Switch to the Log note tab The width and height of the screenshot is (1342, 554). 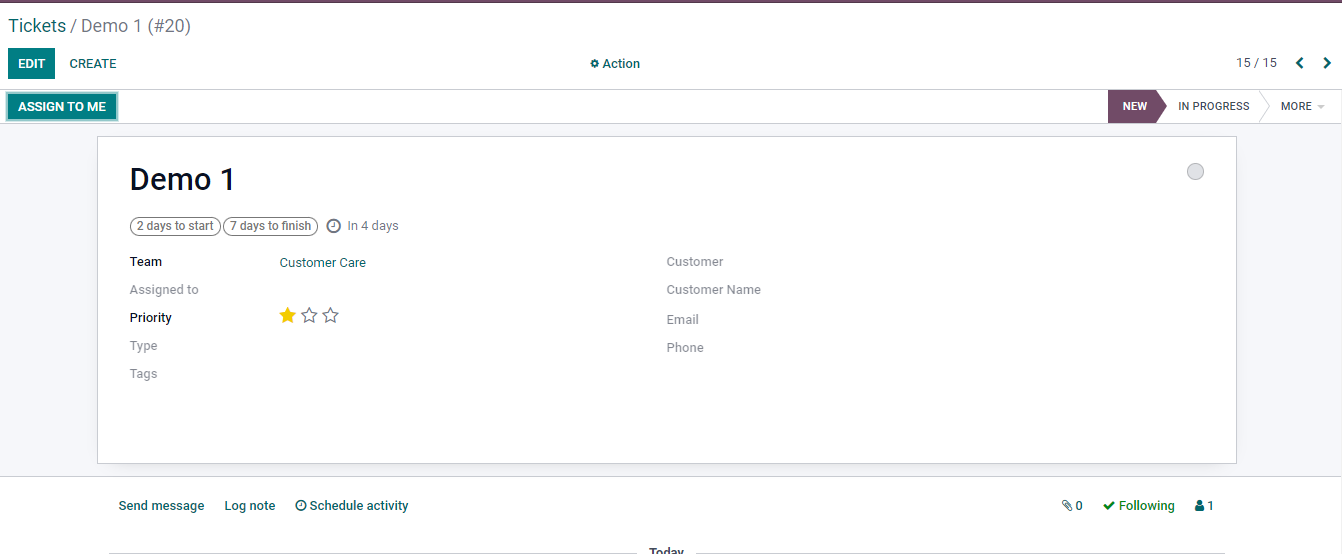250,506
